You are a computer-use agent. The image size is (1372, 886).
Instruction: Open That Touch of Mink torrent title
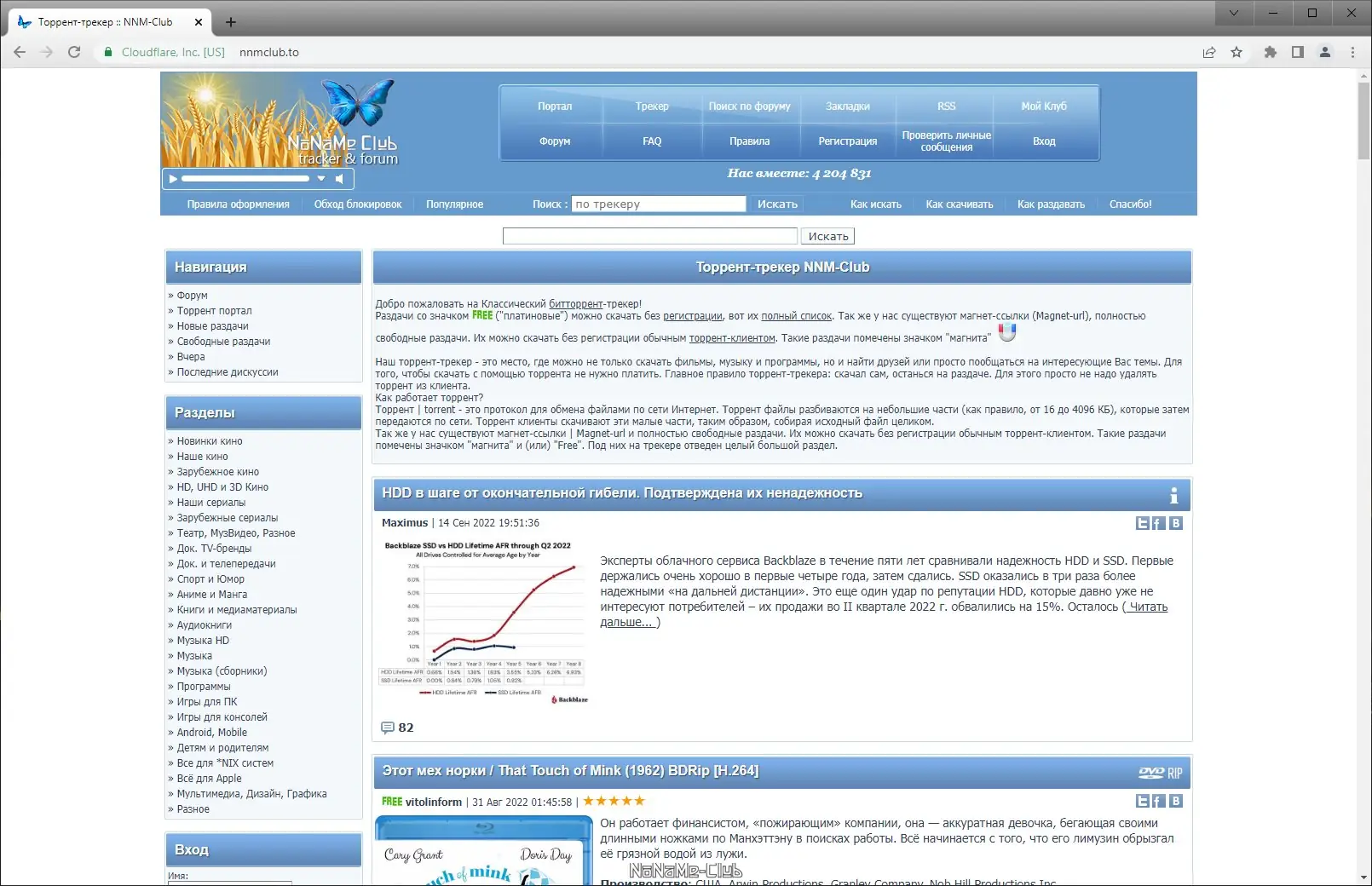click(570, 771)
